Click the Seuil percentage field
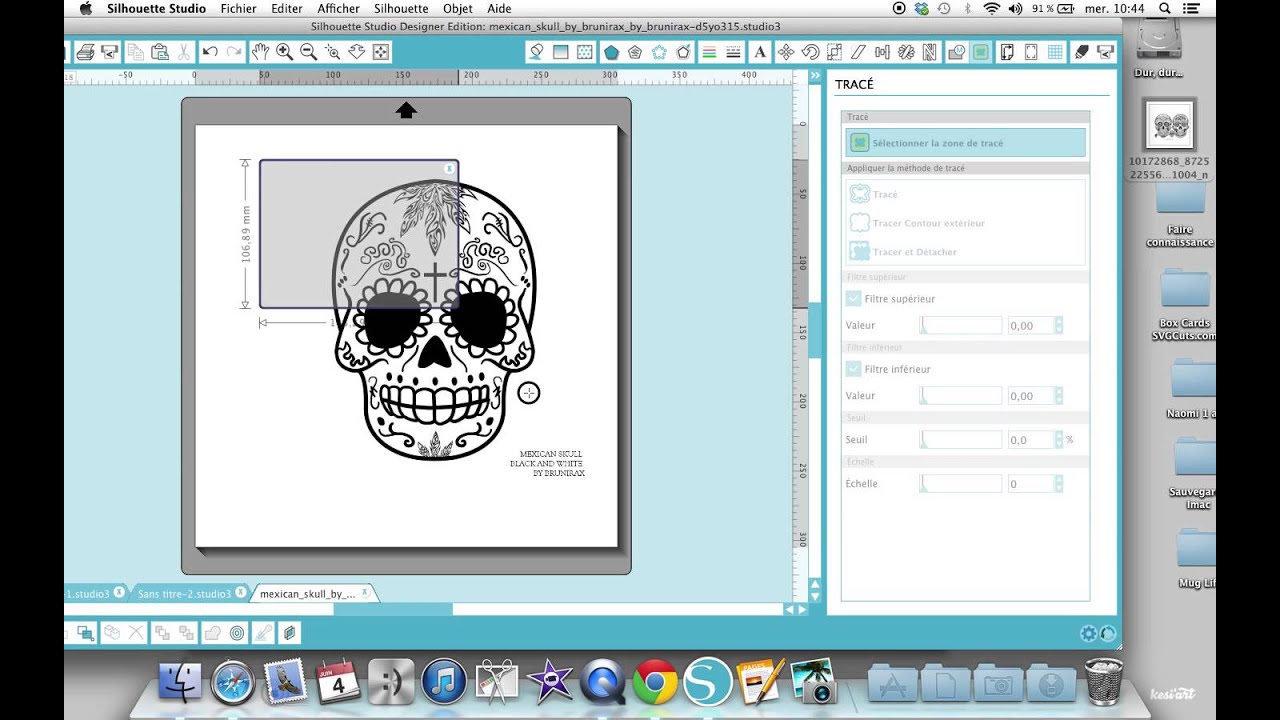The height and width of the screenshot is (720, 1280). 1030,440
